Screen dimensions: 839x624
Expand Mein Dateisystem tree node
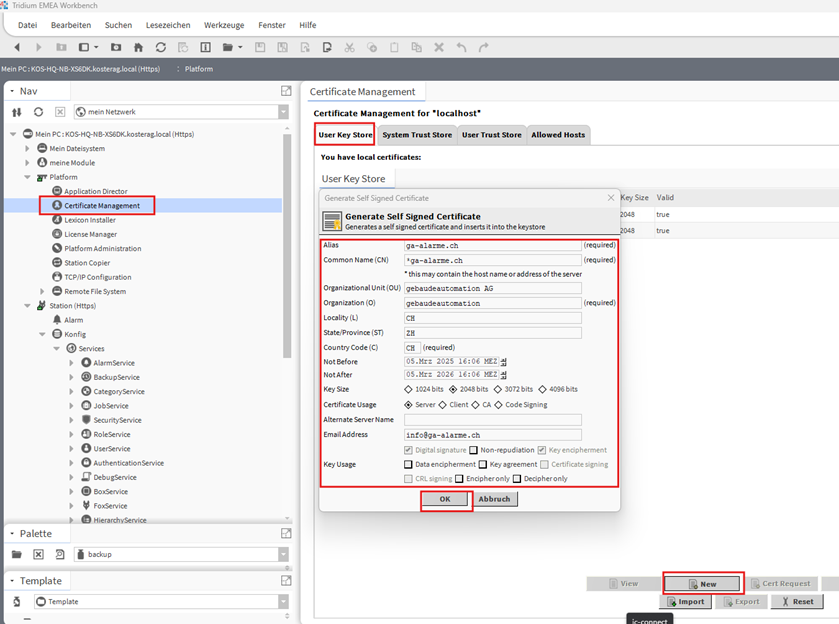(x=27, y=148)
